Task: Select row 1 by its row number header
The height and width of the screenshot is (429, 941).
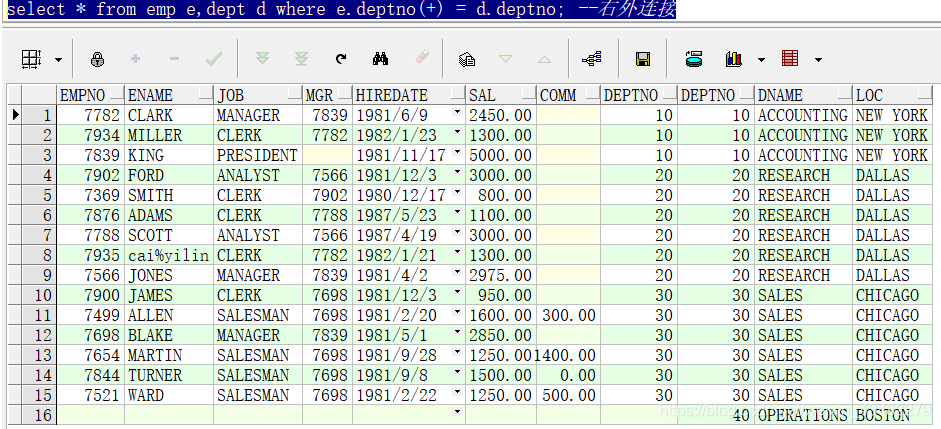Action: [40, 115]
